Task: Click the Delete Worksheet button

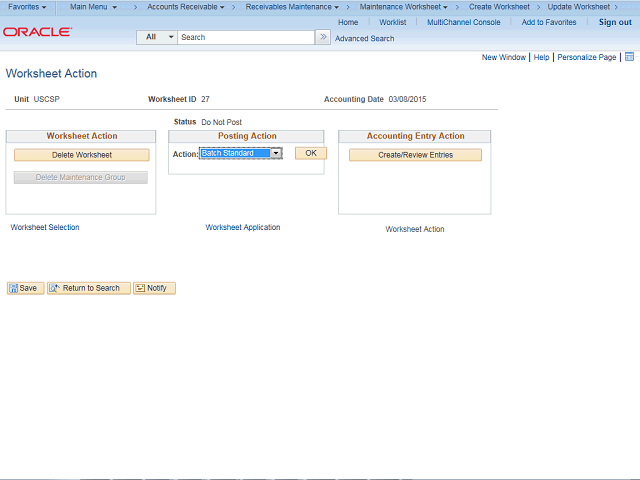Action: pyautogui.click(x=82, y=155)
